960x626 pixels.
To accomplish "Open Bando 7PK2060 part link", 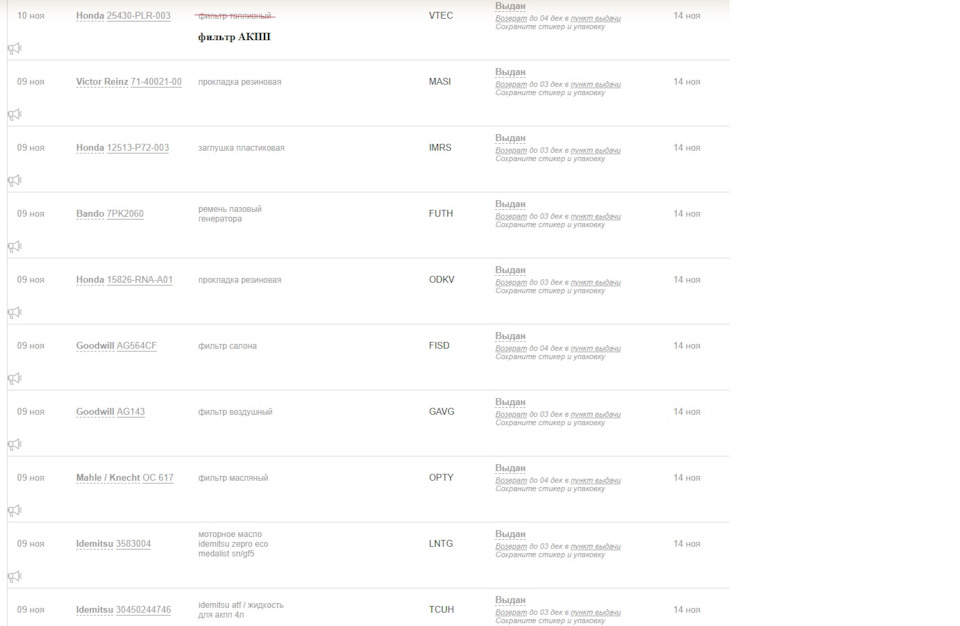I will (125, 214).
